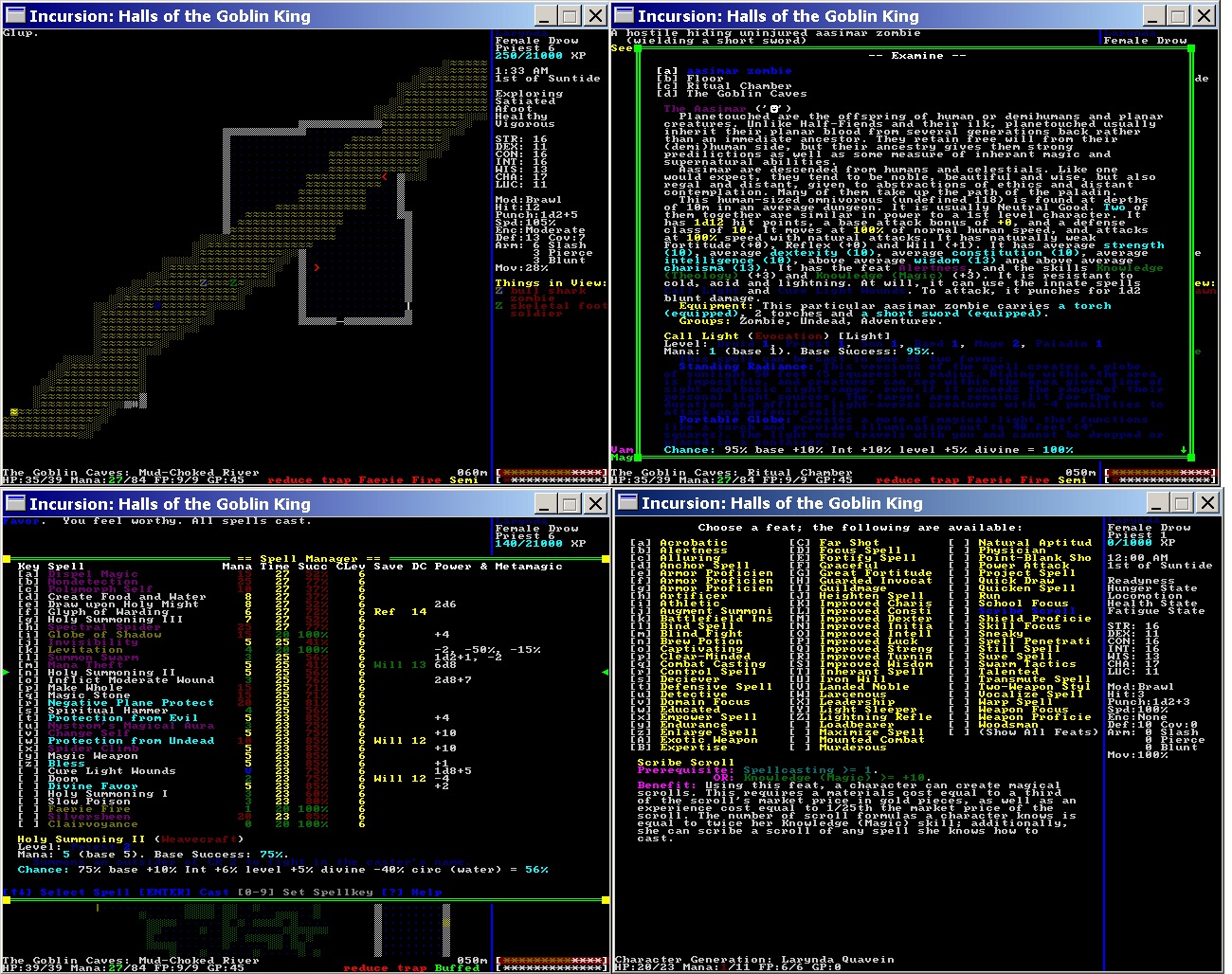Minimize the Spell Manager window
1232x974 pixels.
click(545, 503)
